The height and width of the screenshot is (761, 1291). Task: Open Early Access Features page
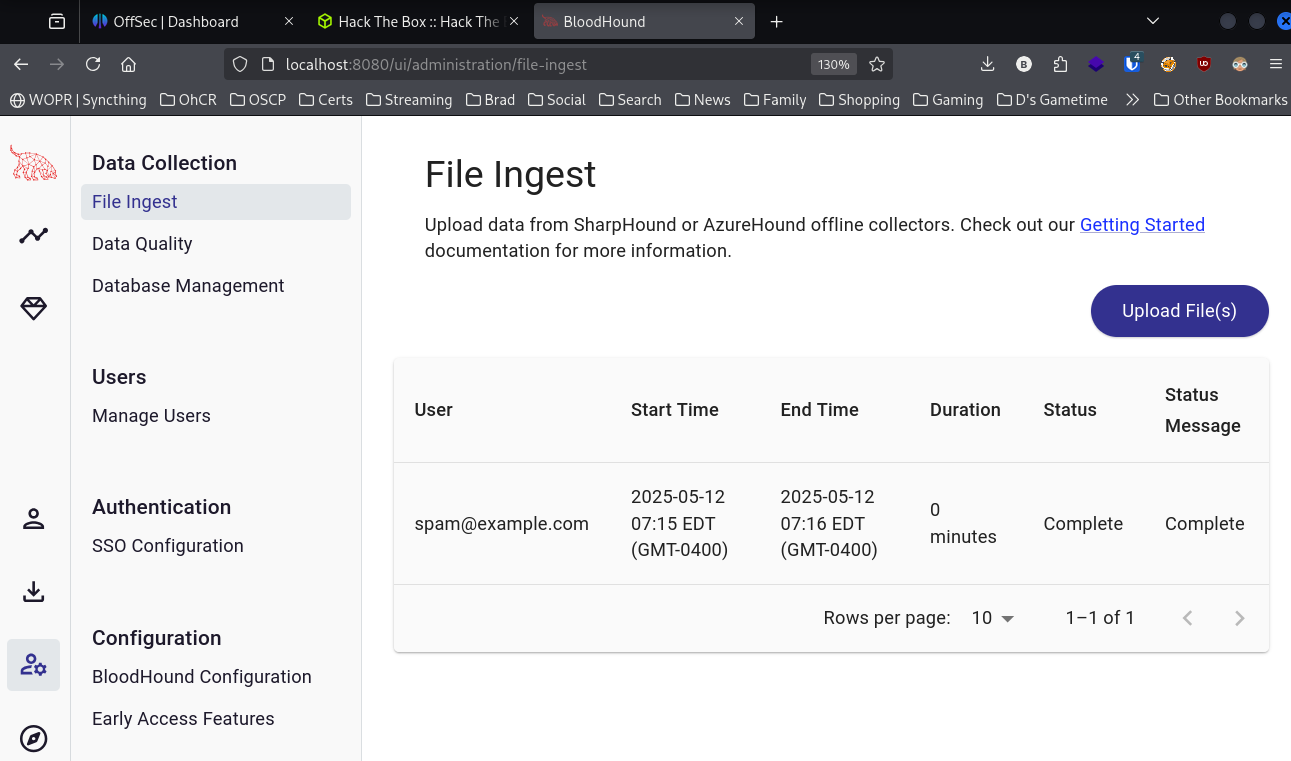pyautogui.click(x=183, y=719)
